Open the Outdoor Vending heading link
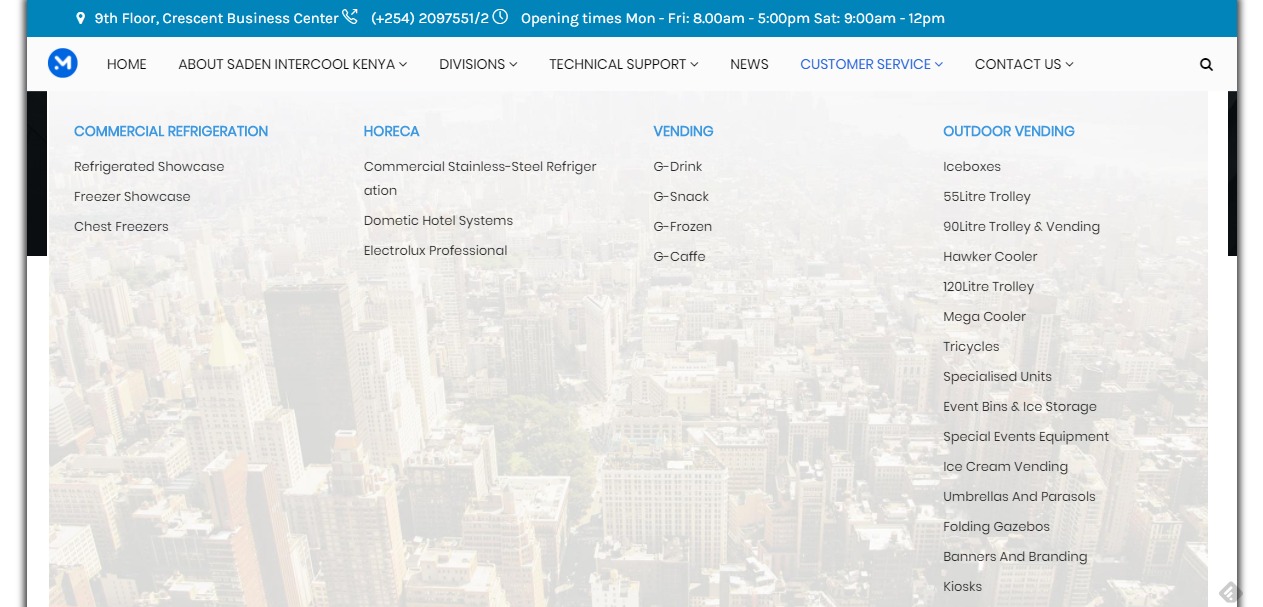This screenshot has height=607, width=1263. [x=1008, y=131]
